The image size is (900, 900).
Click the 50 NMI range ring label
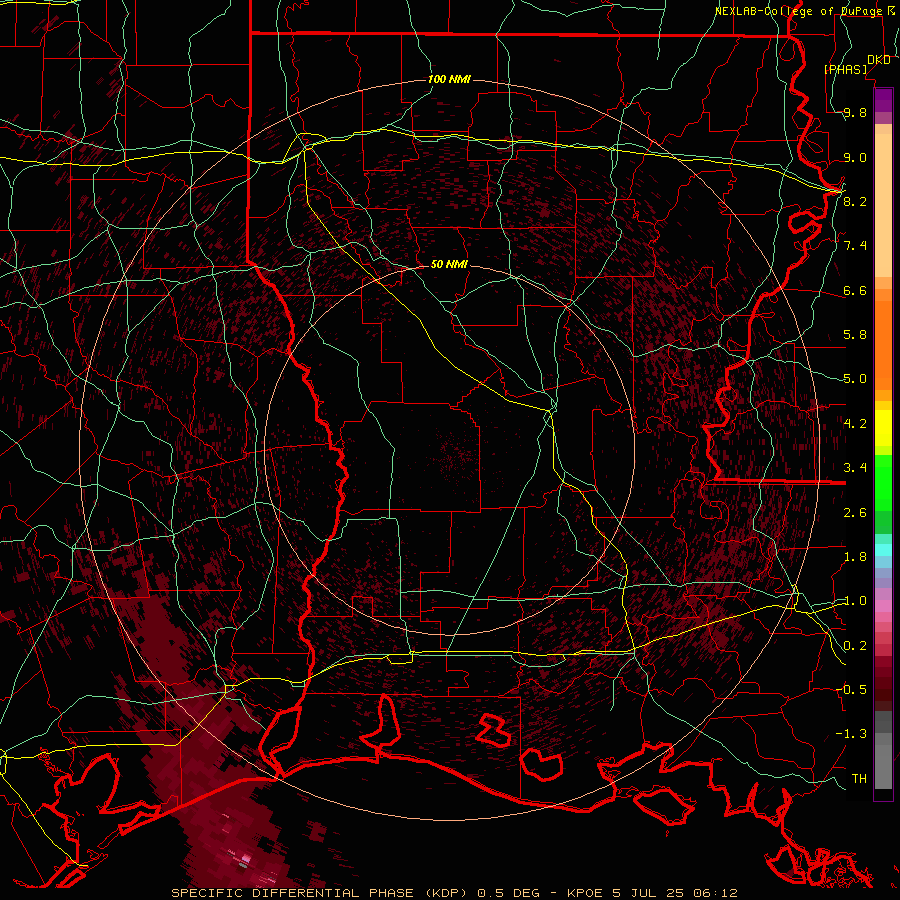tap(449, 265)
